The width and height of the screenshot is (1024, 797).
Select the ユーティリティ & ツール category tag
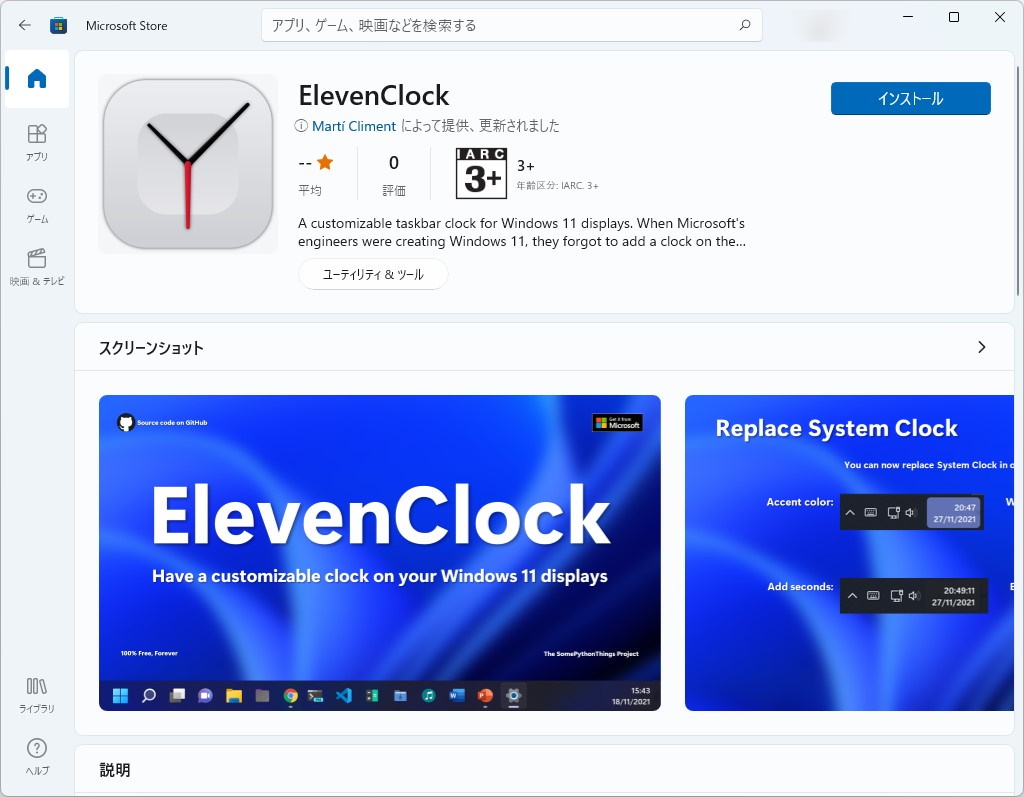click(373, 273)
